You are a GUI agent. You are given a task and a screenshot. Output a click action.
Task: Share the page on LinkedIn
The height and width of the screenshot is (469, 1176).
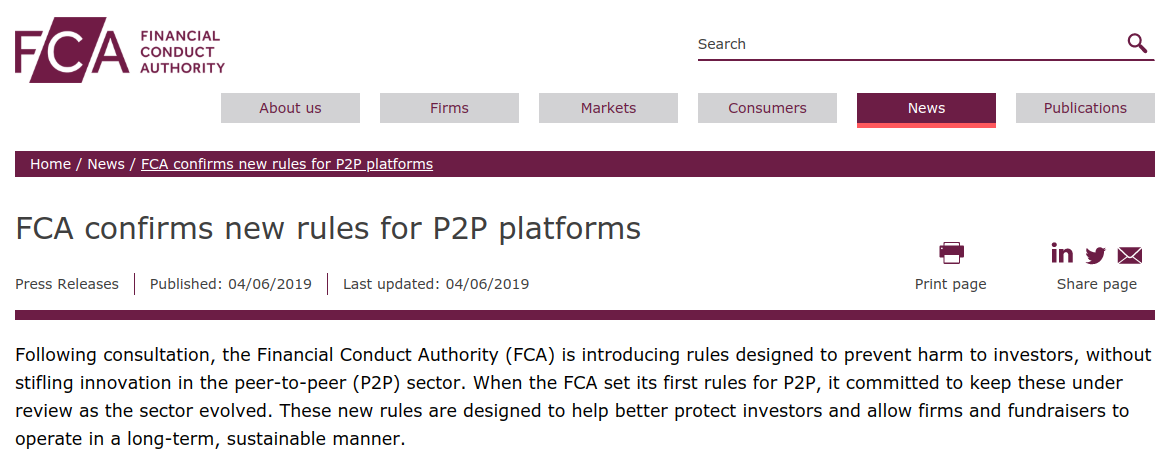(1062, 254)
